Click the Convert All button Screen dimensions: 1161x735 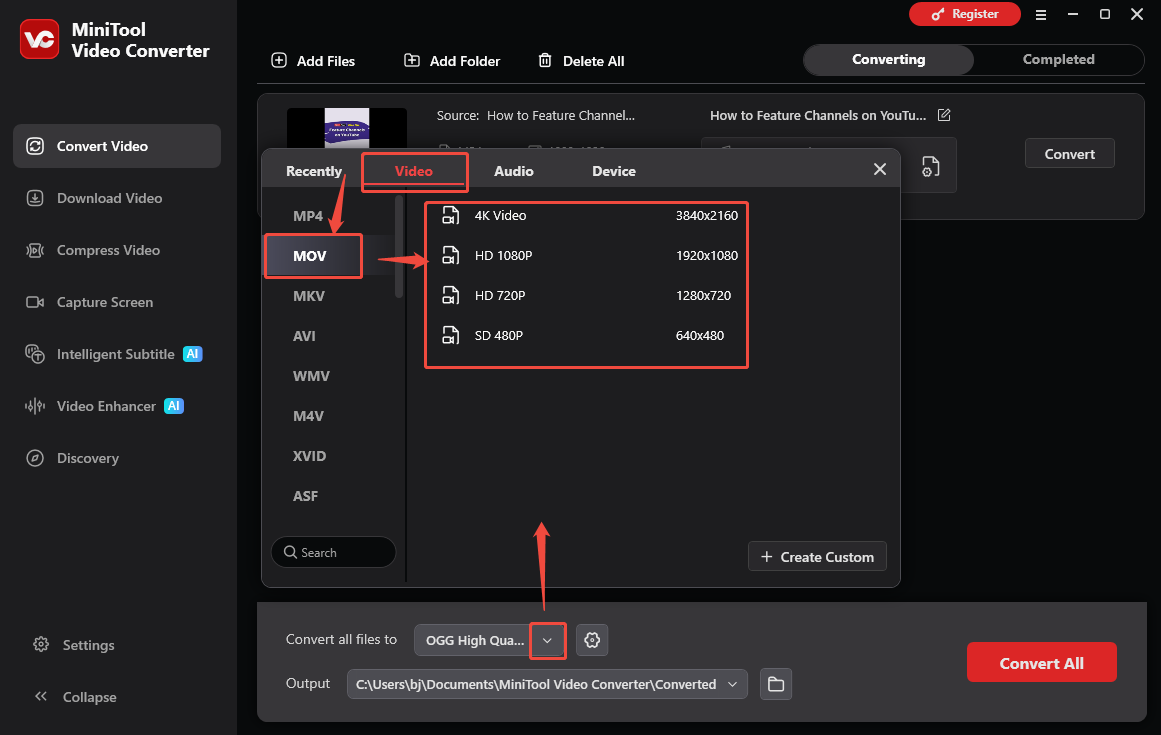click(1041, 662)
